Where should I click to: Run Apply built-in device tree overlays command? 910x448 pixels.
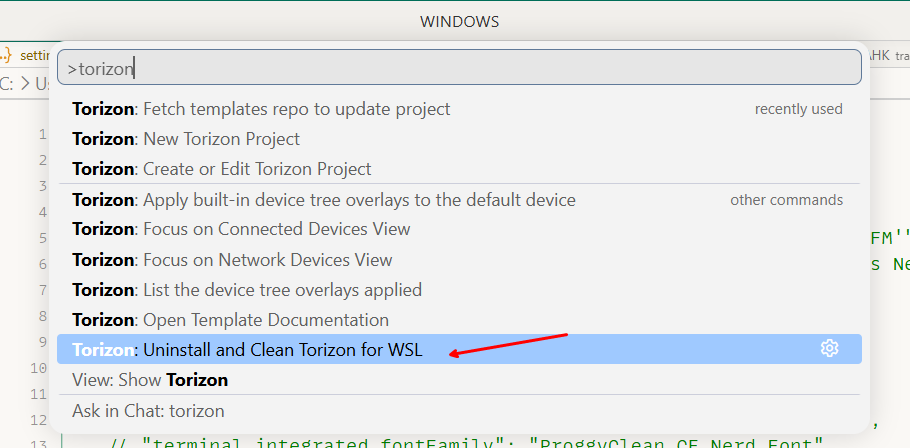pyautogui.click(x=324, y=199)
